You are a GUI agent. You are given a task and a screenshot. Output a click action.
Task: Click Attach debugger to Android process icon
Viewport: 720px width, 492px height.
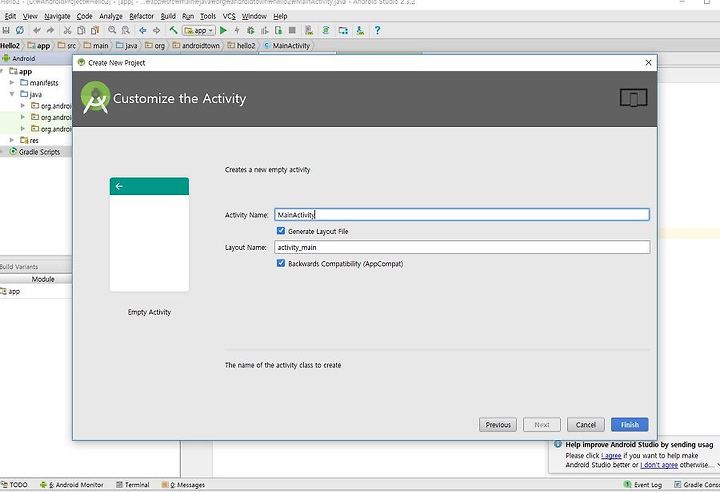(278, 30)
